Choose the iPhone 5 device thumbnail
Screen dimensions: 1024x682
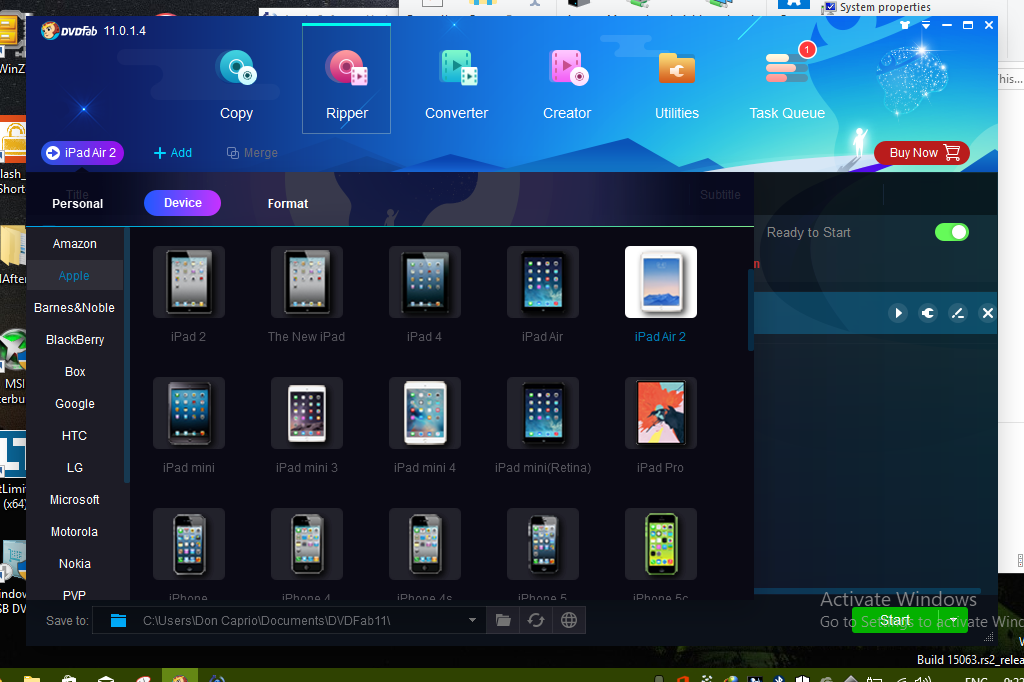(x=543, y=544)
